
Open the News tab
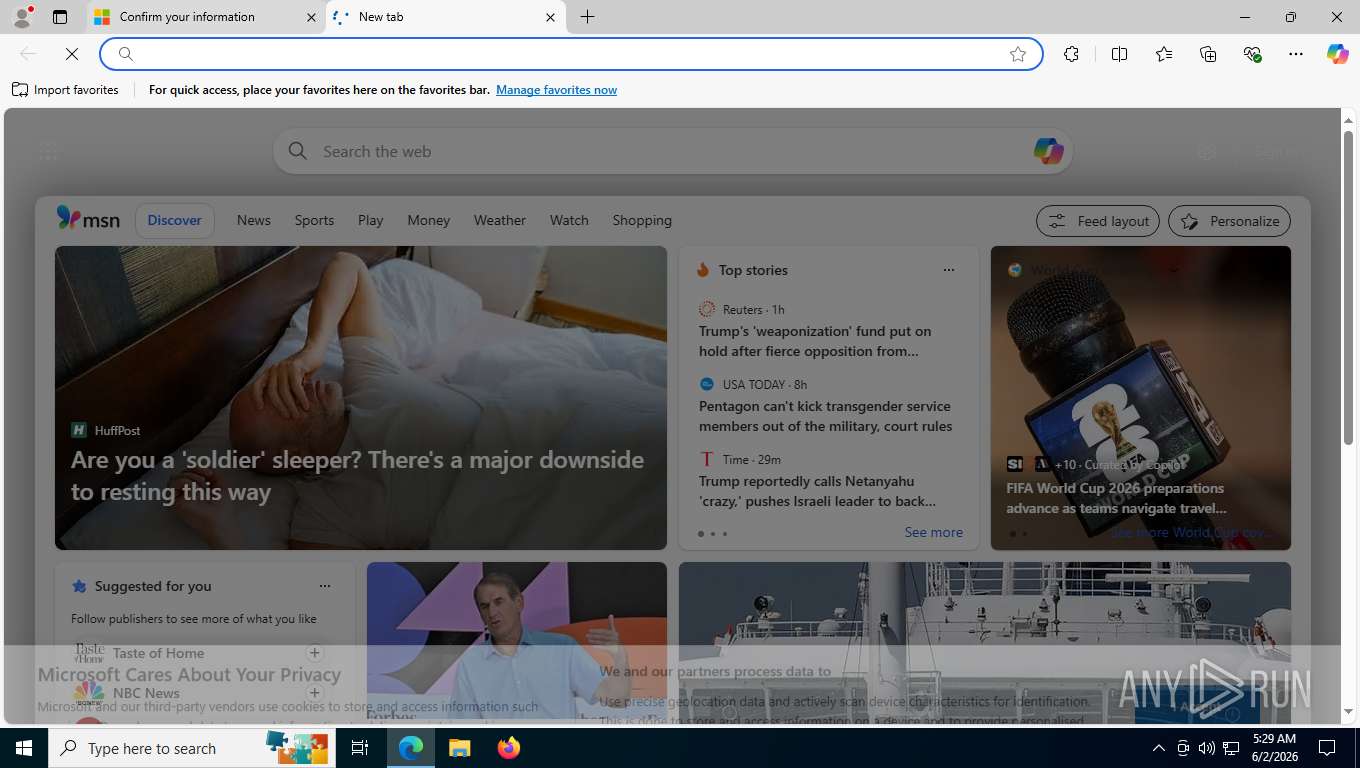(254, 220)
